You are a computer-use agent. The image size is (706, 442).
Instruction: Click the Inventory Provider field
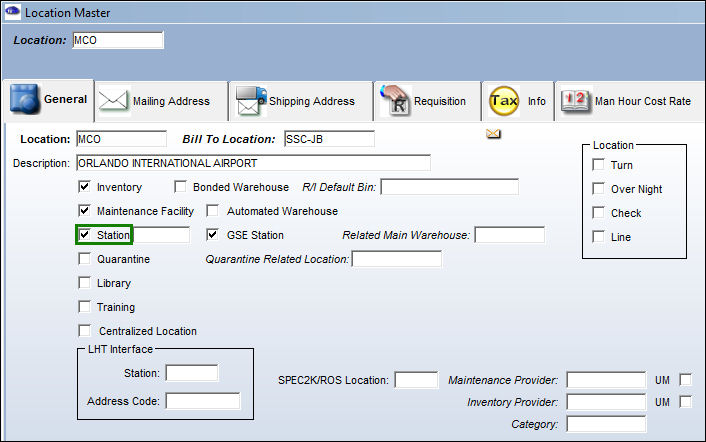click(606, 401)
